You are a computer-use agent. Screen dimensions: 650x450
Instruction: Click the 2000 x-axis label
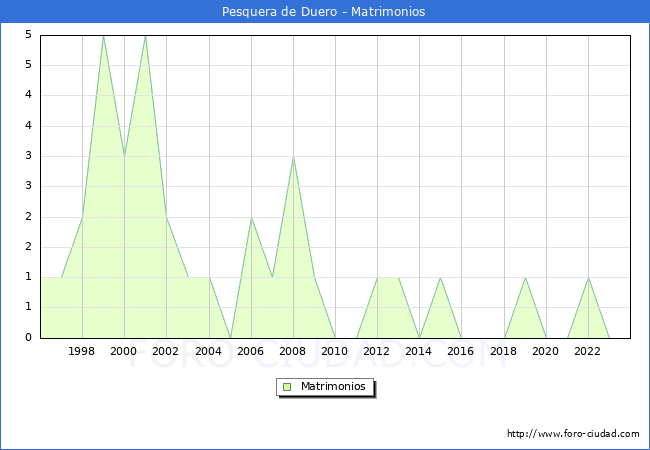point(124,351)
